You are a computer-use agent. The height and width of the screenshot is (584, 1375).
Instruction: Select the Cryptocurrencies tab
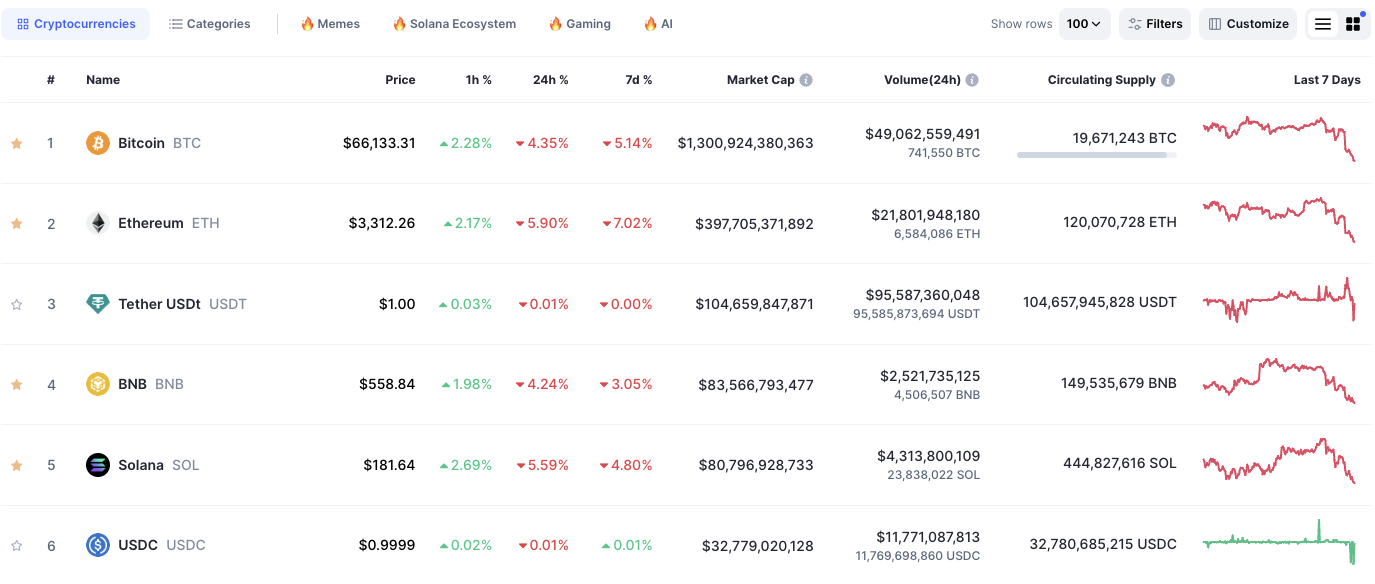[76, 24]
